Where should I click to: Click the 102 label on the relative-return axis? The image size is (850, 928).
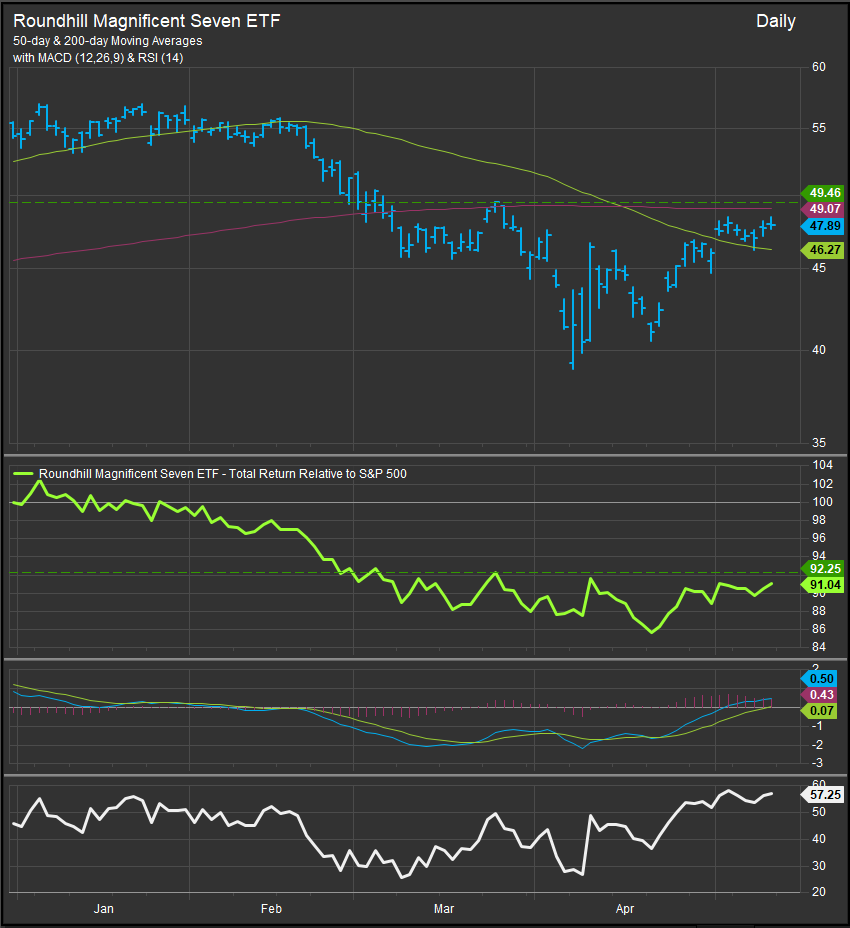[x=822, y=484]
